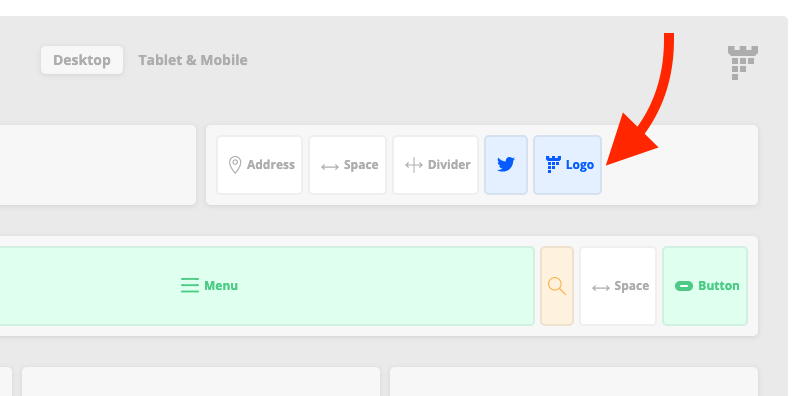The image size is (802, 396).
Task: Select the Twitter bird icon element
Action: 506,165
